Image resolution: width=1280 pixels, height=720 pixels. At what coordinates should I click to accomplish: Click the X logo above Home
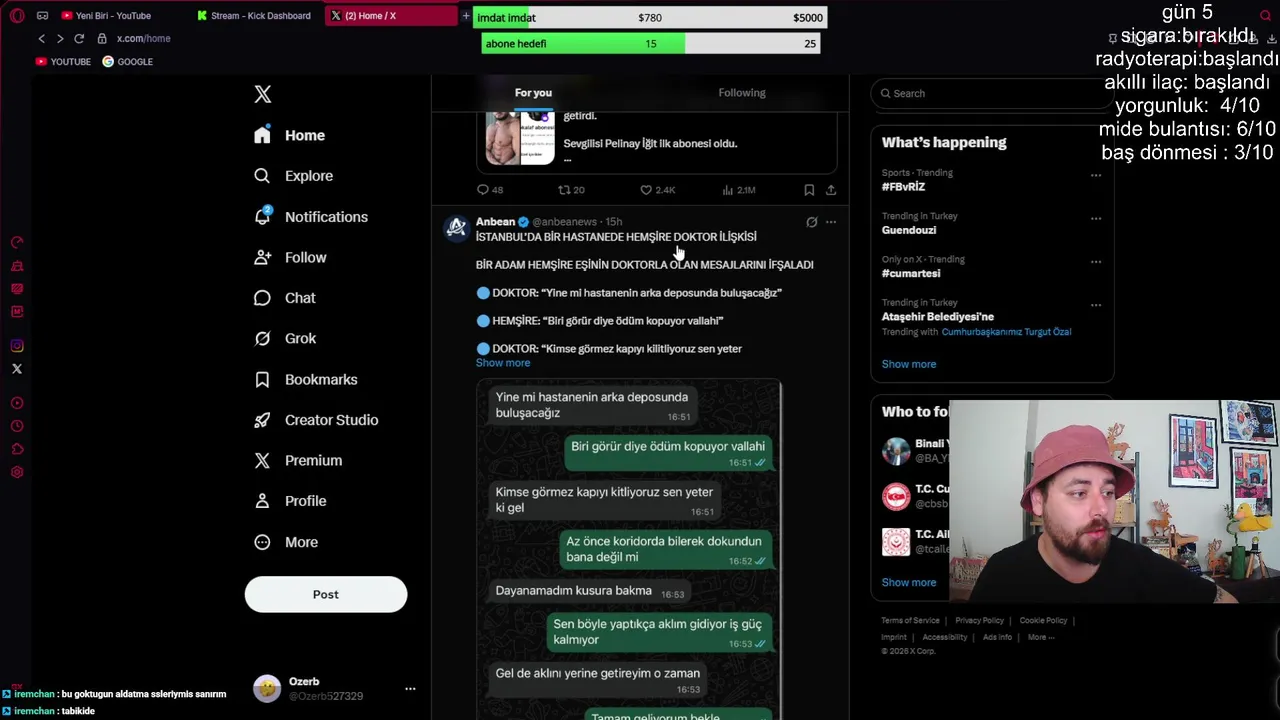262,94
